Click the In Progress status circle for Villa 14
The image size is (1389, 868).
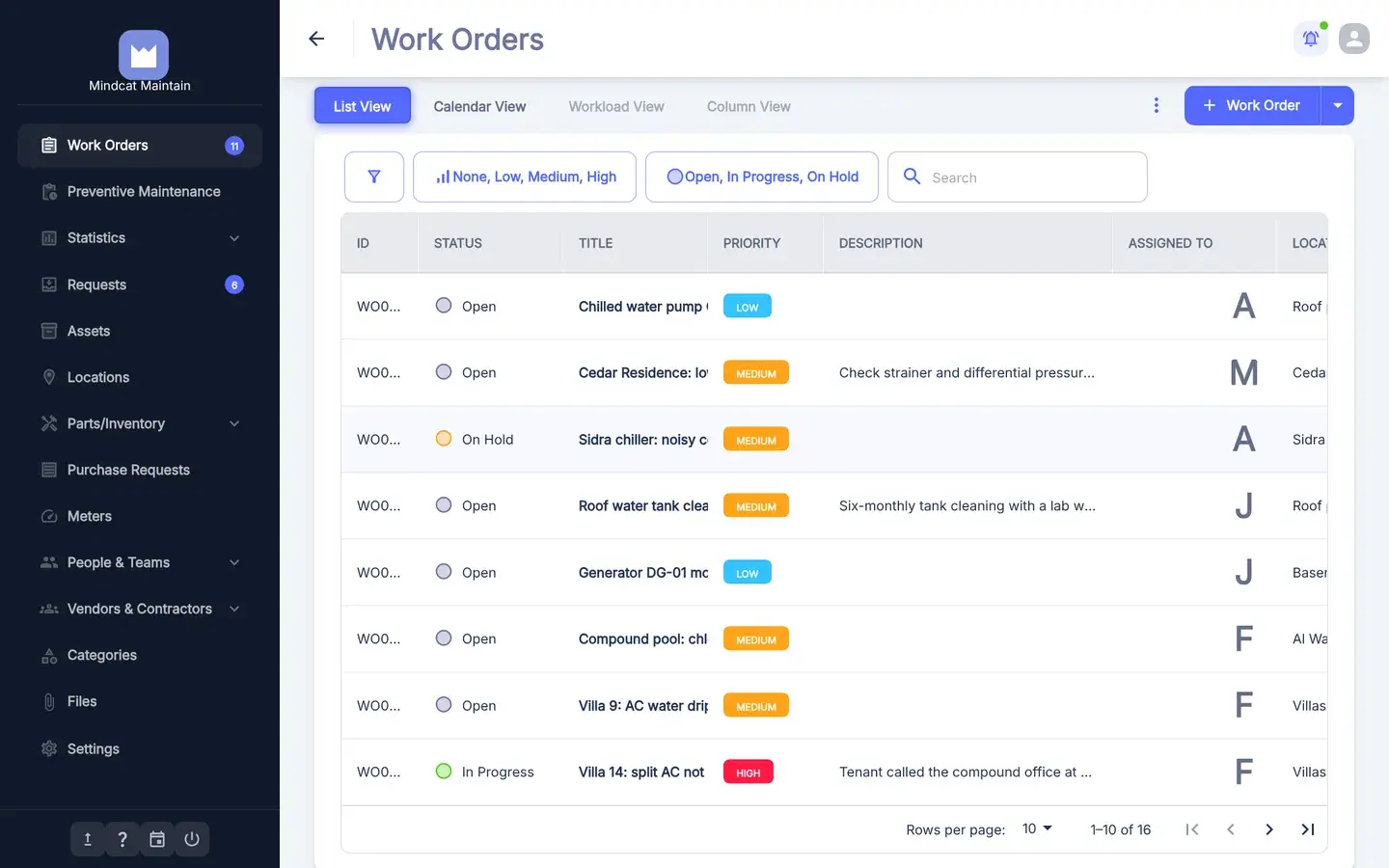coord(444,772)
